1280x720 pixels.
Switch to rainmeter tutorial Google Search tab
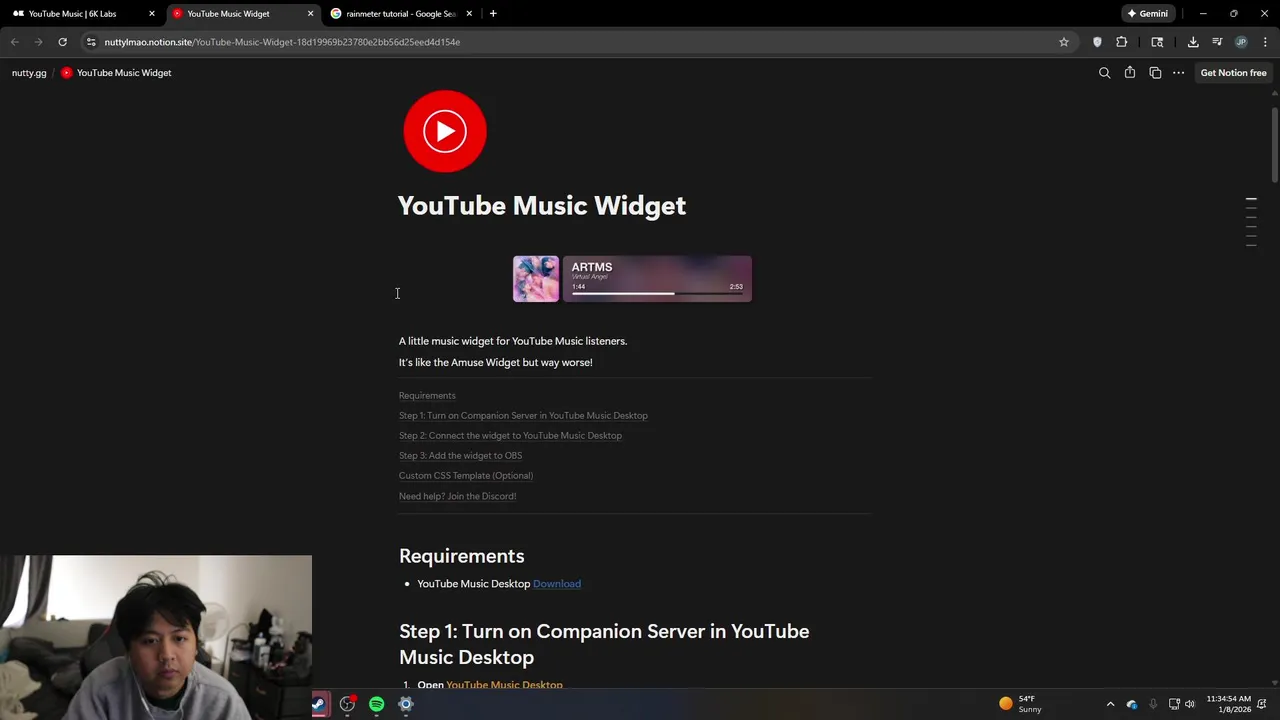coord(399,14)
